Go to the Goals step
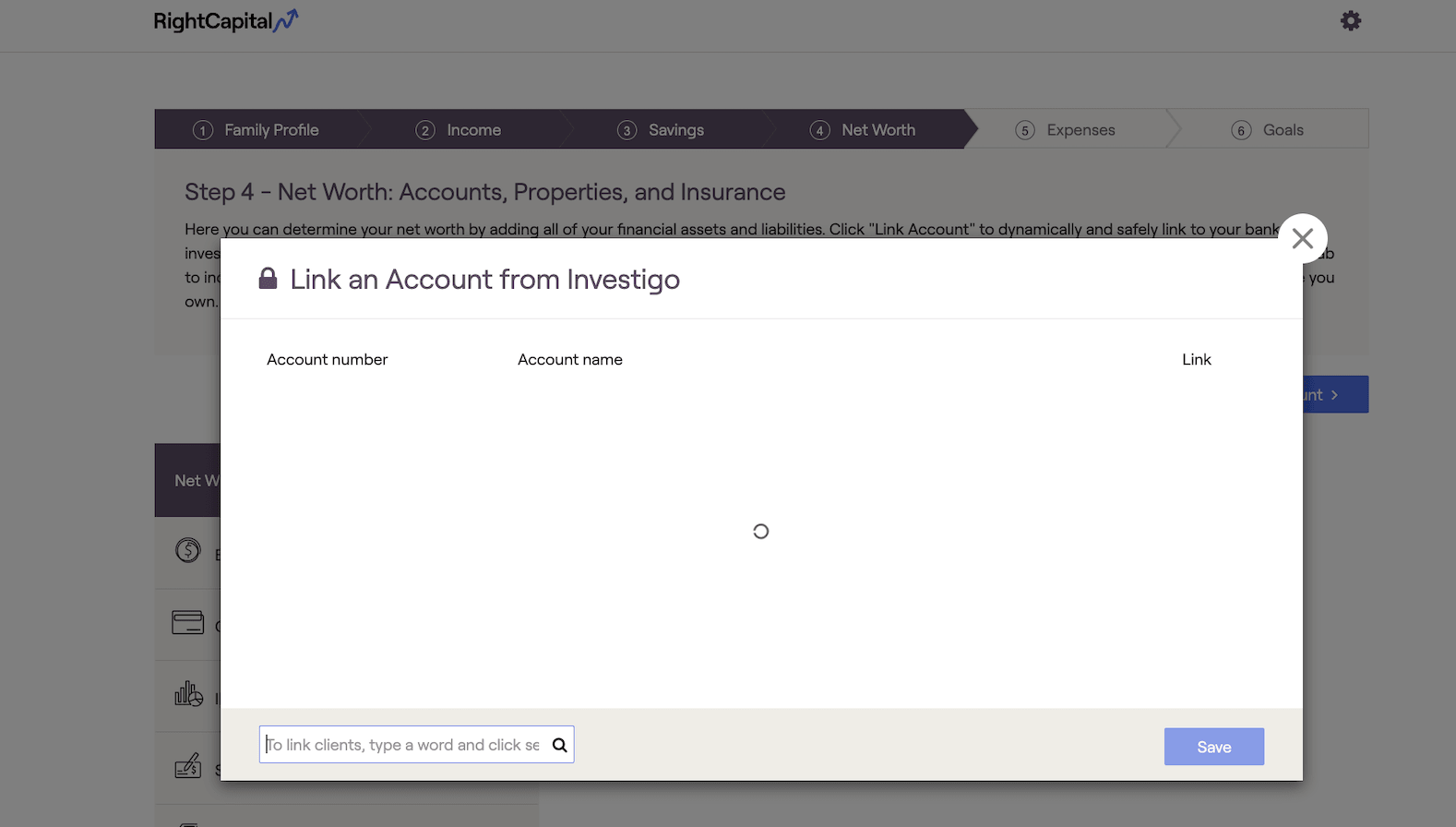 [1269, 130]
